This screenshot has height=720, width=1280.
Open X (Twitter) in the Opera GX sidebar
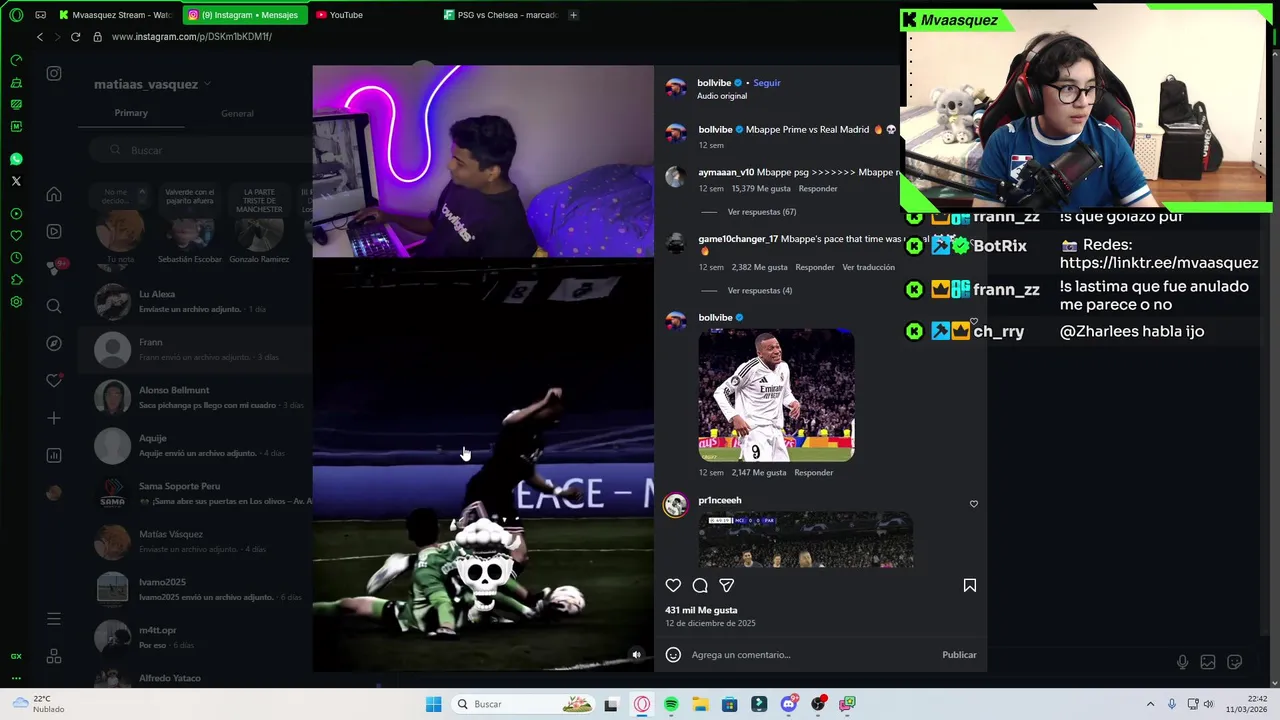16,181
